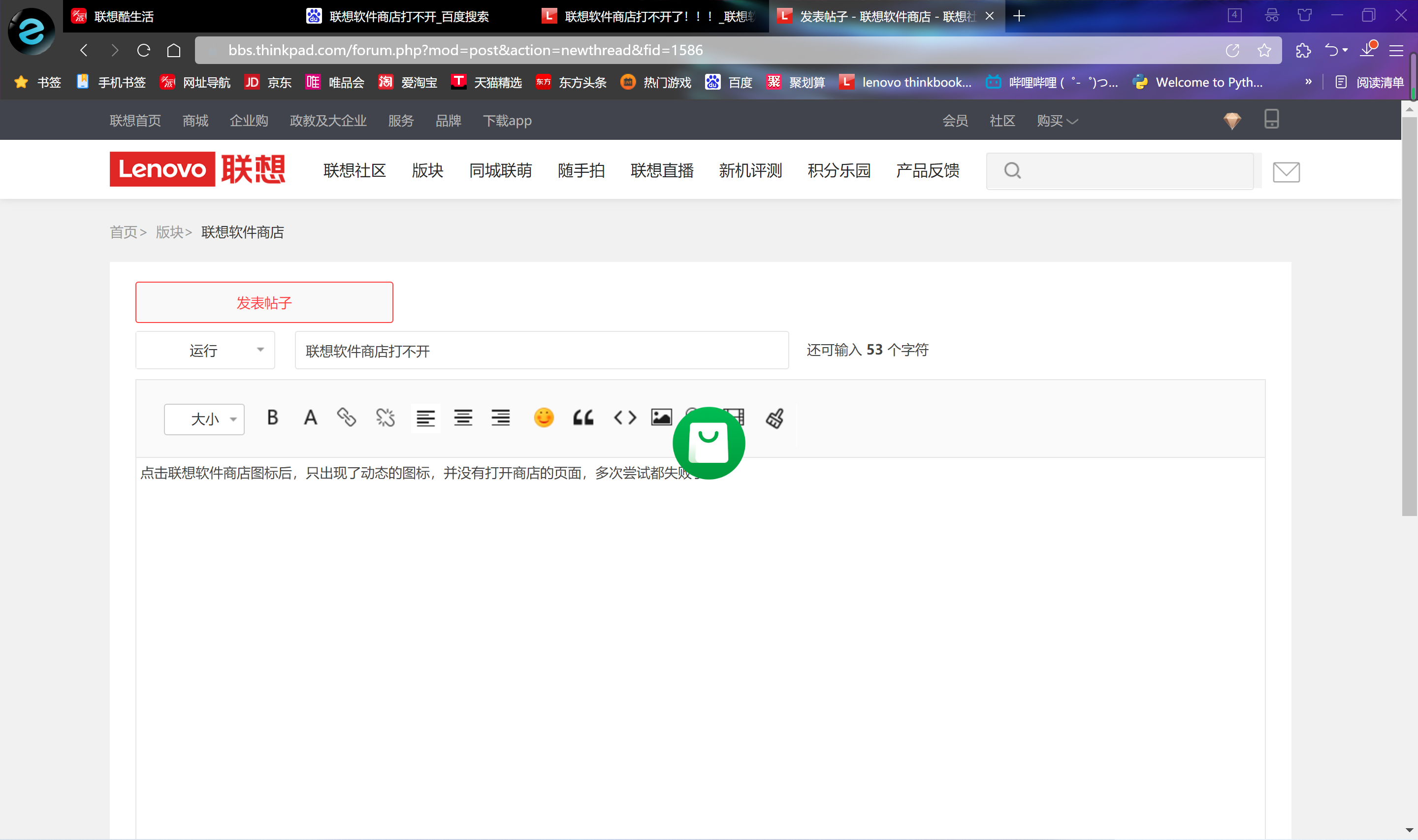Clear formatting with the eraser tool
Image resolution: width=1418 pixels, height=840 pixels.
click(x=774, y=419)
